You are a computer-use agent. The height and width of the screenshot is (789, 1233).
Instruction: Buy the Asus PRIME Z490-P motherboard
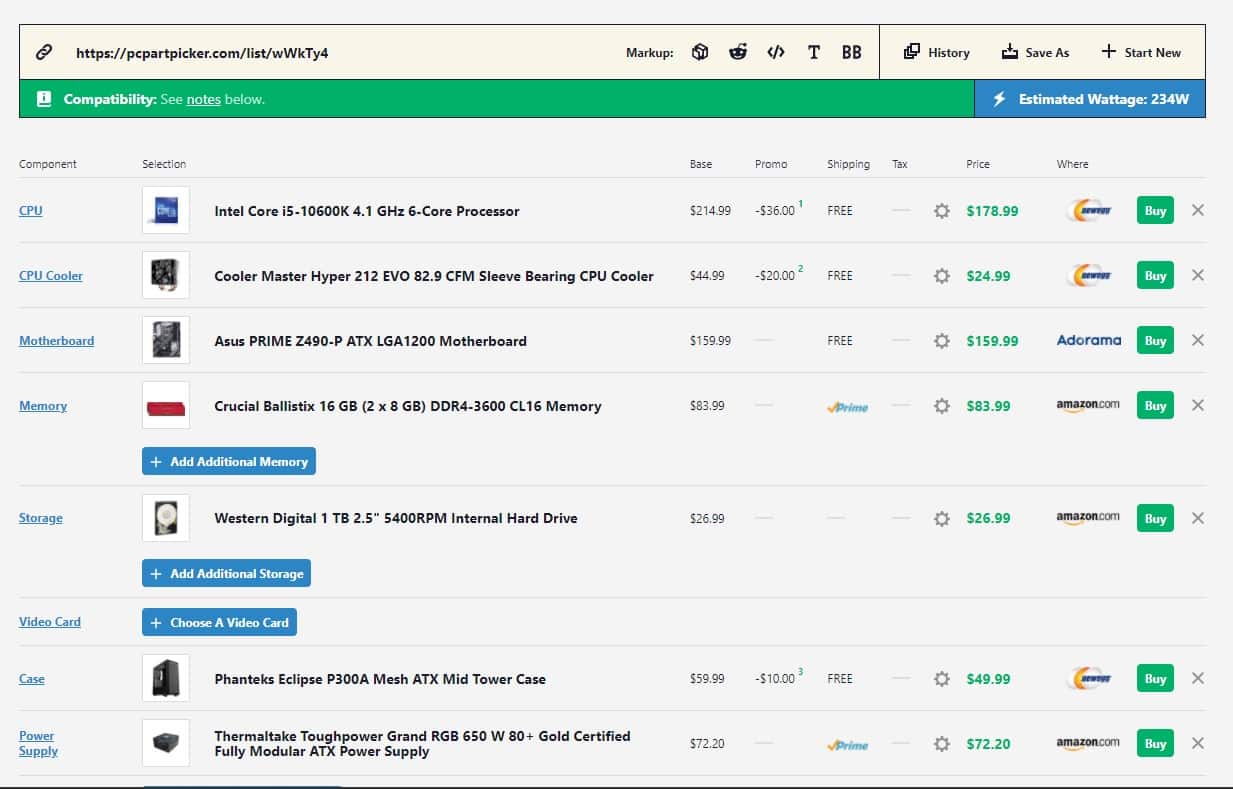pyautogui.click(x=1155, y=340)
